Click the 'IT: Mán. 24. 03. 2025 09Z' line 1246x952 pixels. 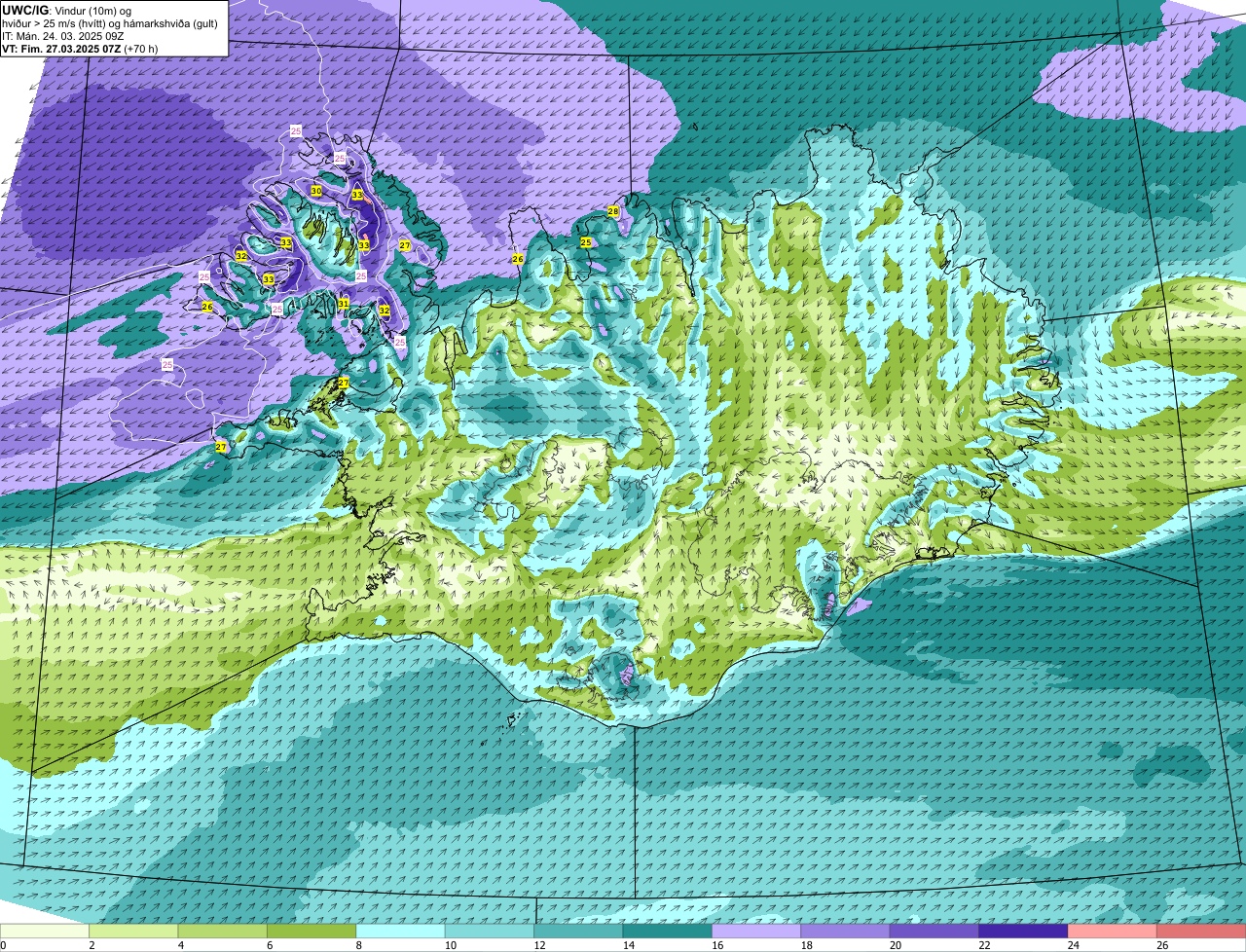(63, 36)
